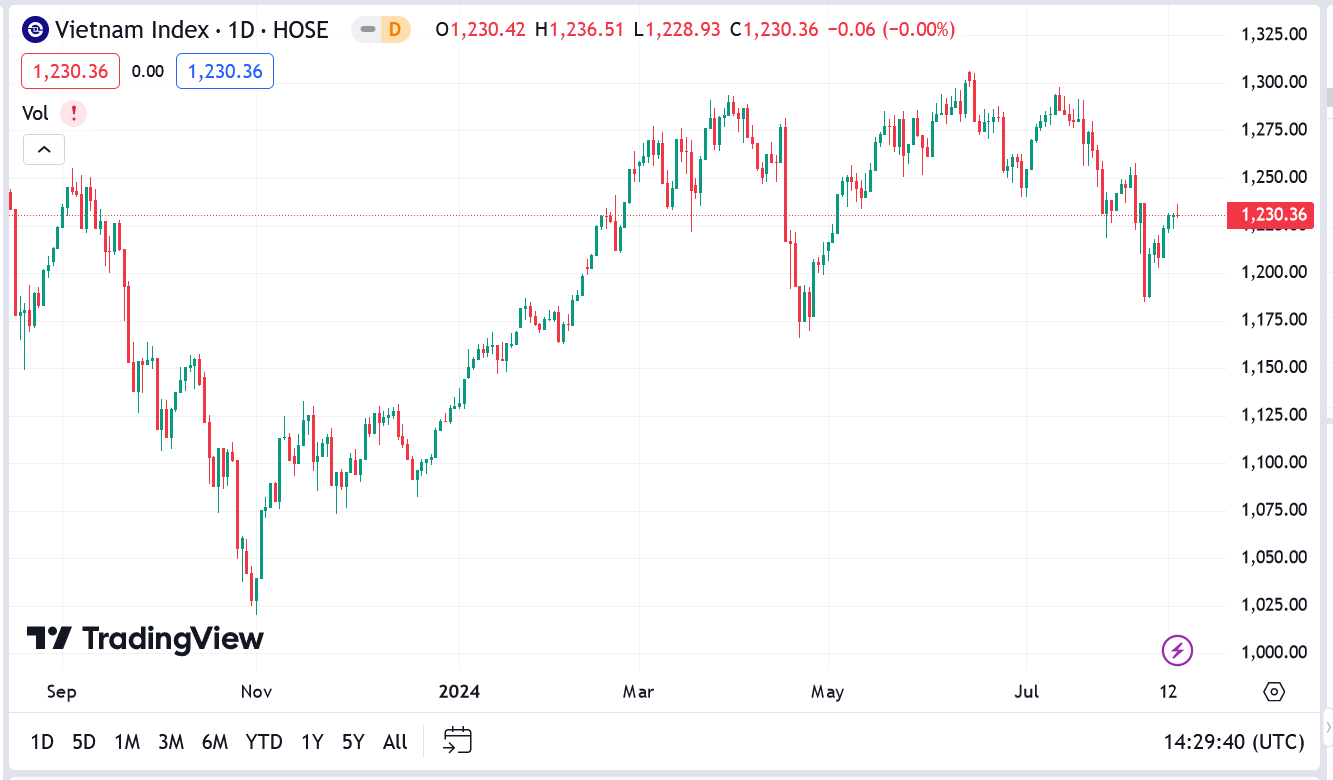The width and height of the screenshot is (1333, 780).
Task: Click the blue 1,230.36 price box
Action: click(224, 70)
